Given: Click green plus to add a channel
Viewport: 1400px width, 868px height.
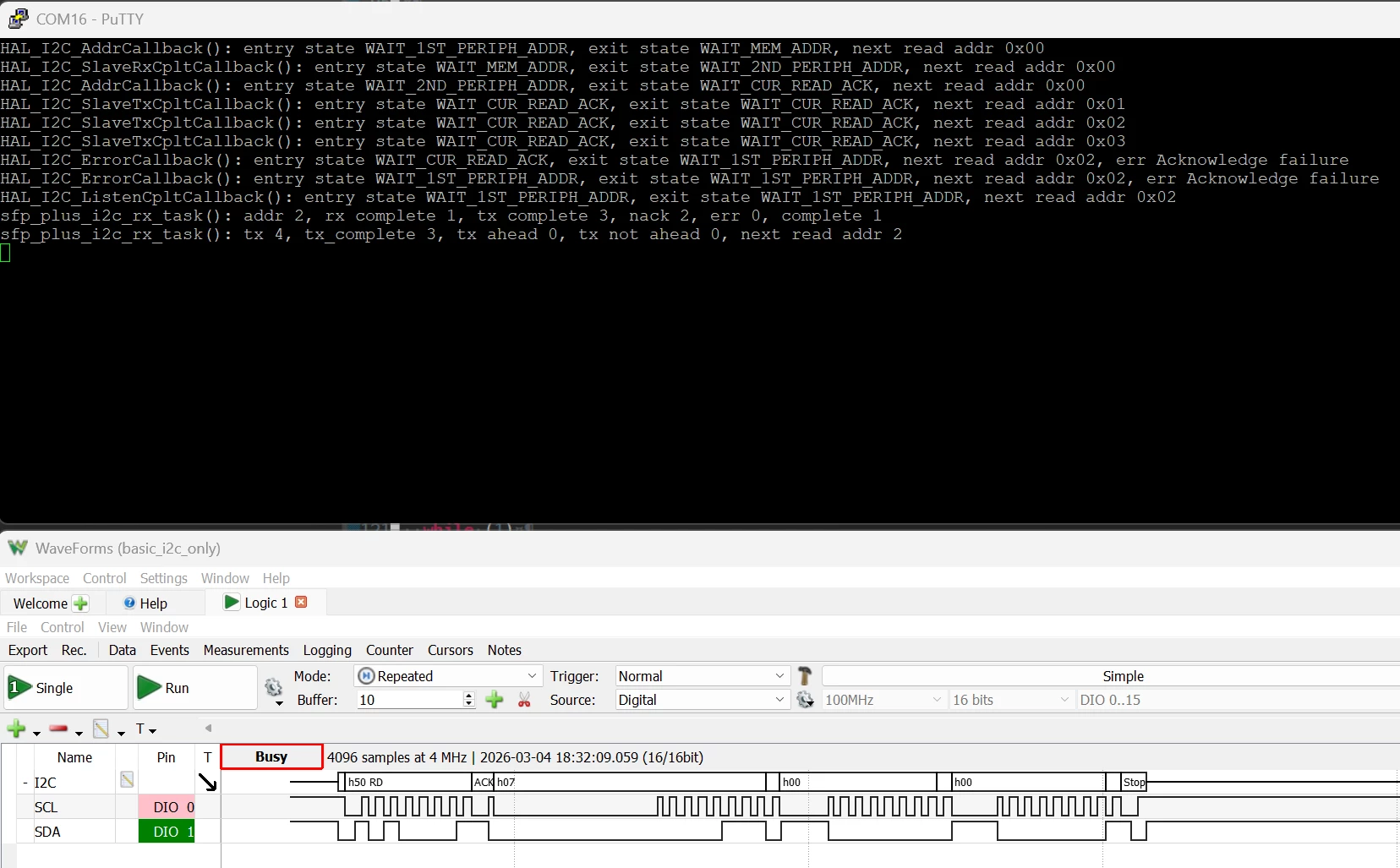Looking at the screenshot, I should click(16, 729).
